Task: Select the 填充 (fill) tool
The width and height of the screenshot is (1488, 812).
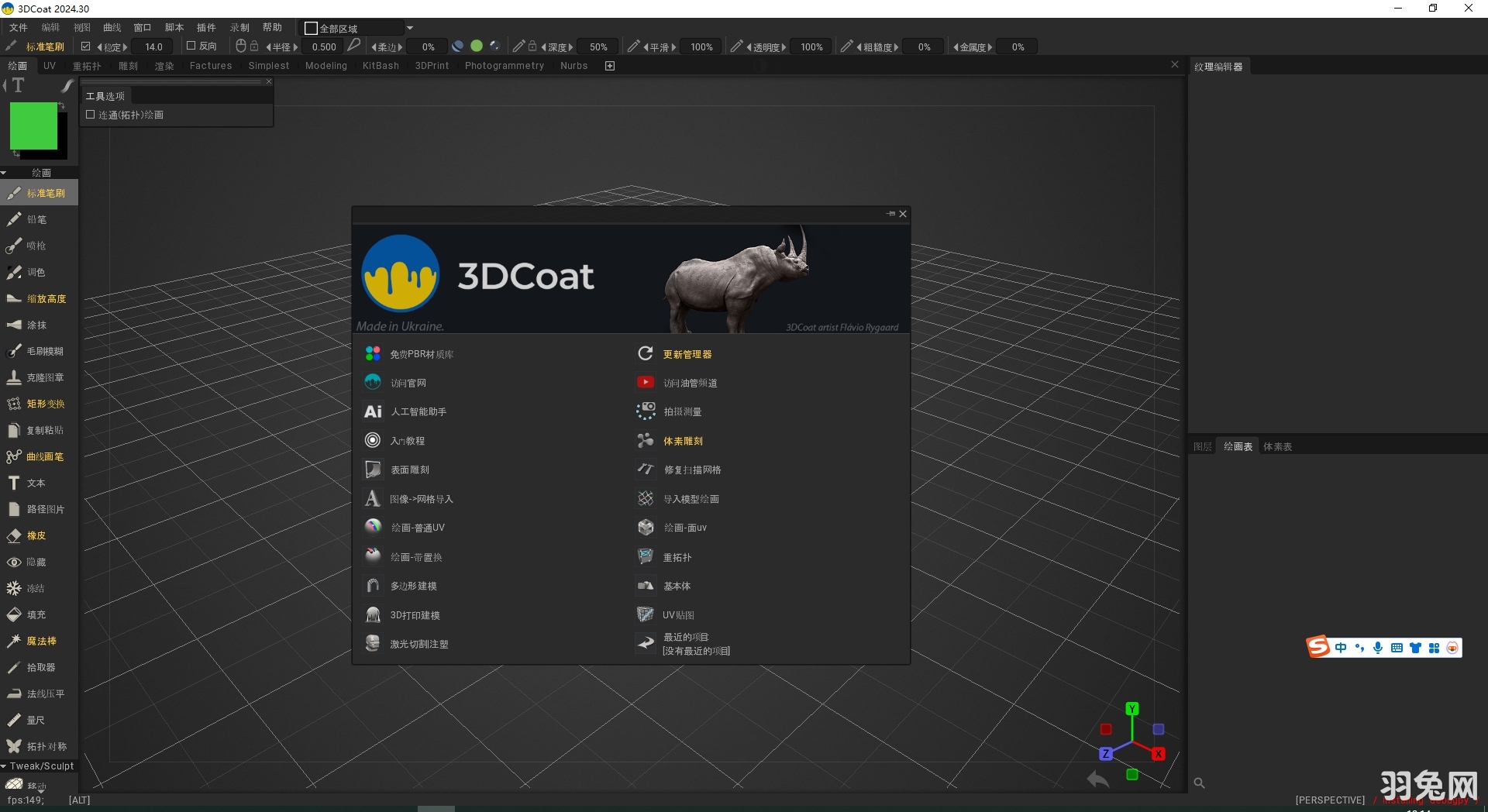Action: [x=35, y=614]
